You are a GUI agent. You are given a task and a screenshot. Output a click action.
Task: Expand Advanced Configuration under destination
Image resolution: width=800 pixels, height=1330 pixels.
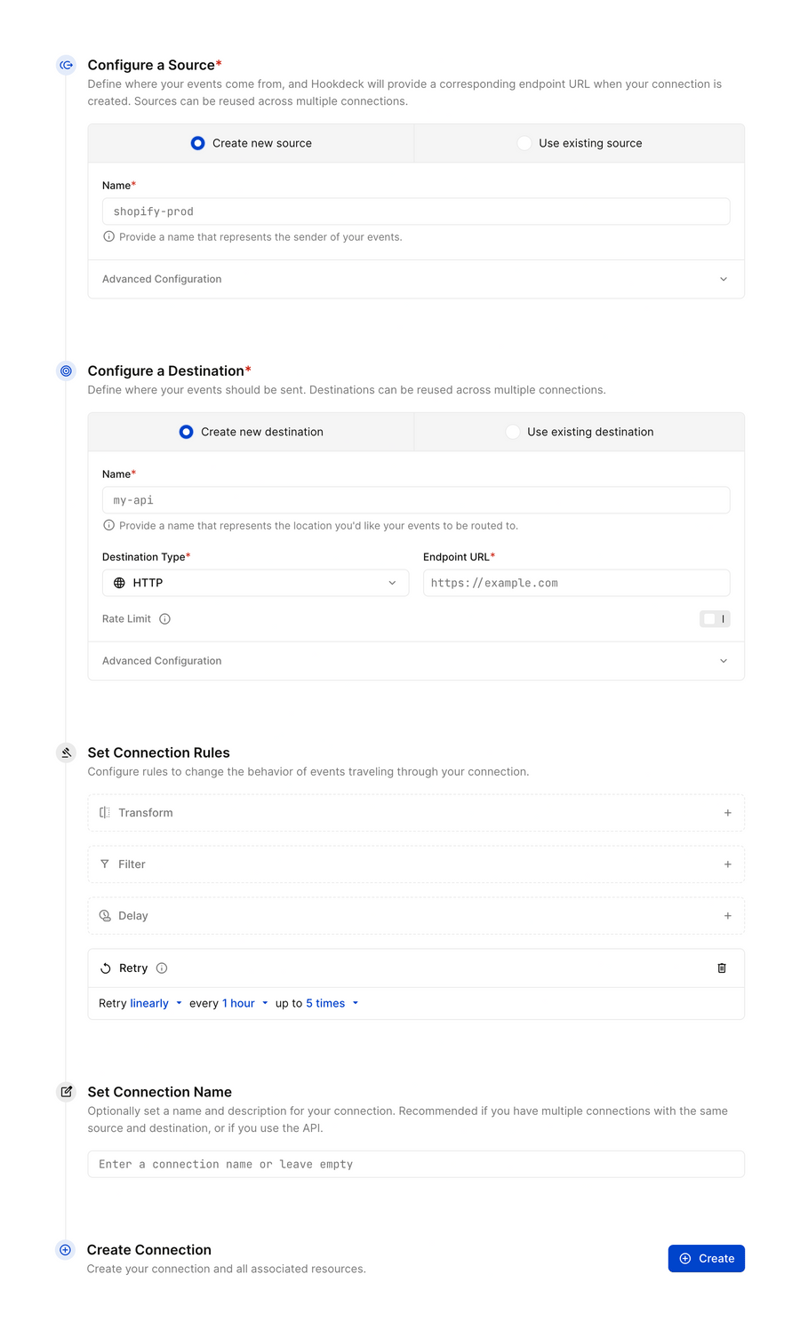click(416, 661)
